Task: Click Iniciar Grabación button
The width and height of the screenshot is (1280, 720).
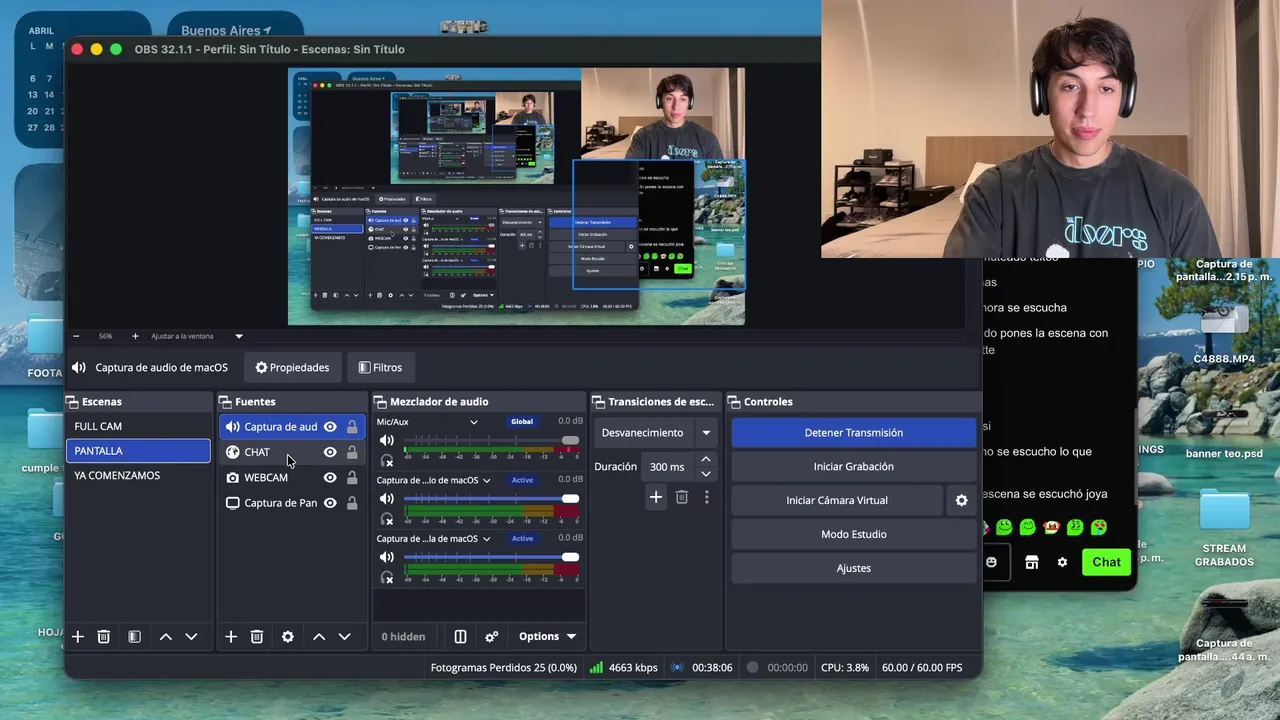Action: pyautogui.click(x=854, y=467)
